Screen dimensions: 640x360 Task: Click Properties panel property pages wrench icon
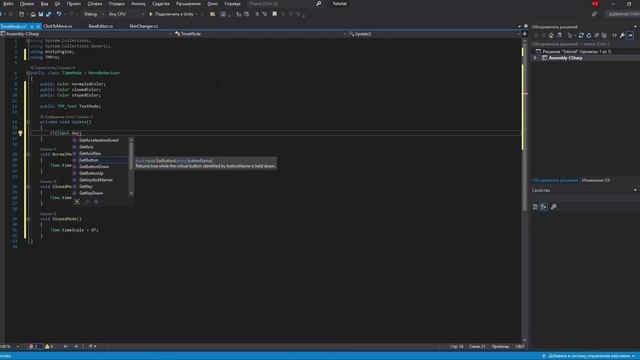tap(553, 207)
